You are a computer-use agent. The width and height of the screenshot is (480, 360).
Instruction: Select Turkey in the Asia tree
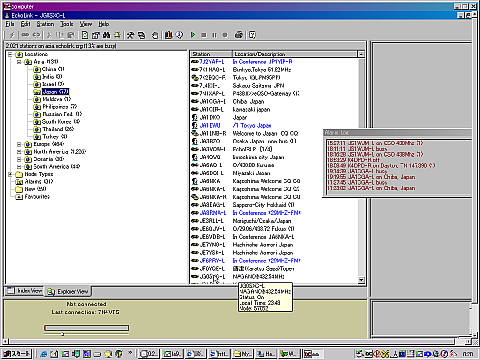[x=50, y=137]
